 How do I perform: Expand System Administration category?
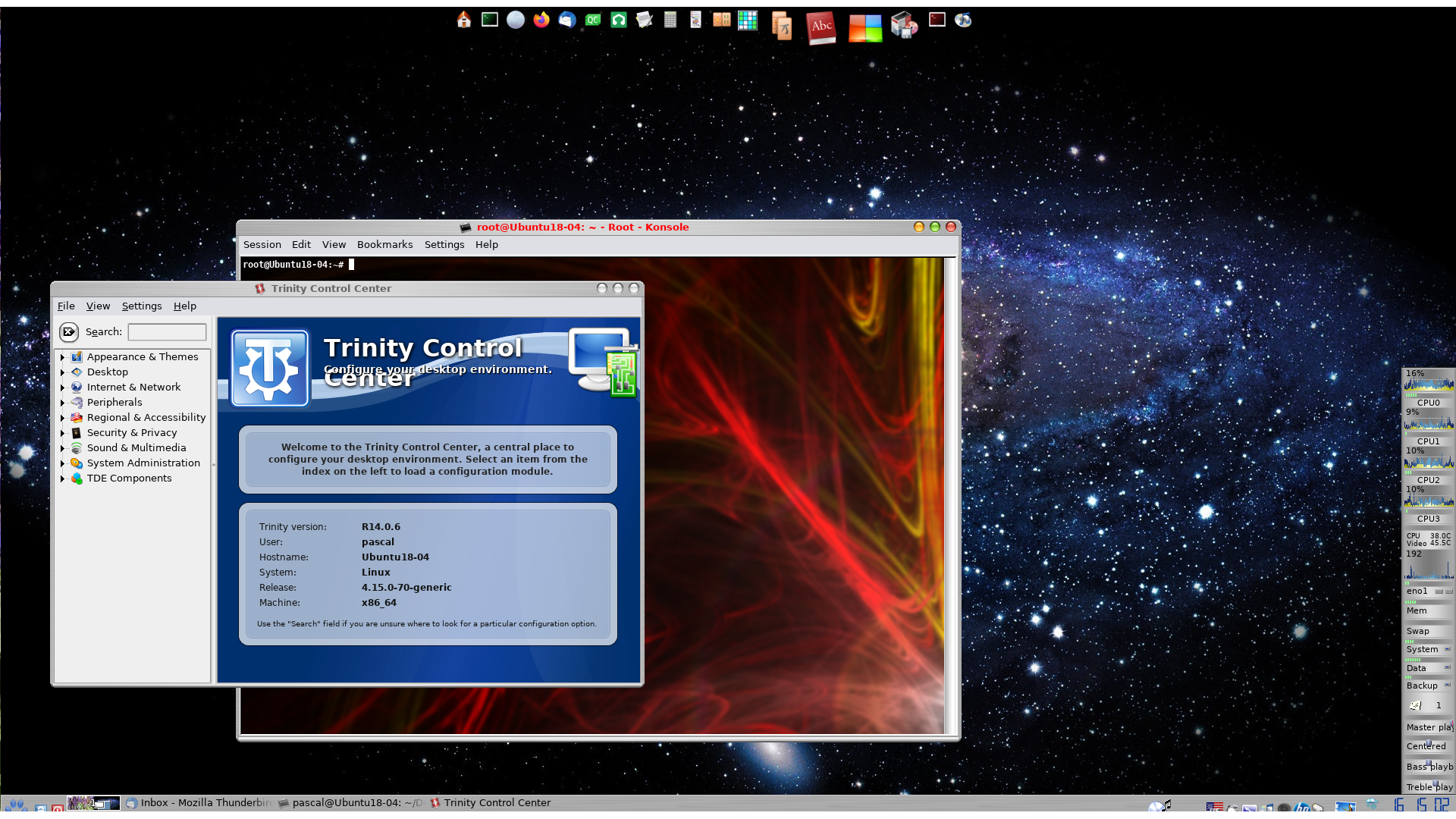tap(62, 463)
